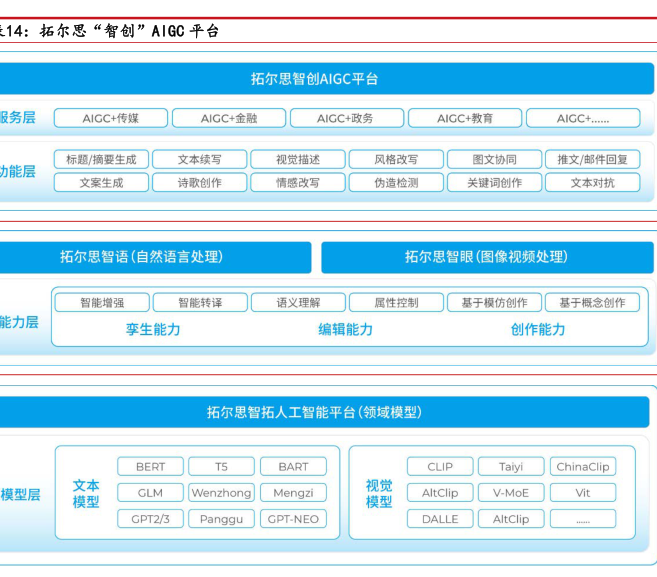Click the ChinaClip model box
Viewport: 657px width, 577px height.
(x=583, y=466)
